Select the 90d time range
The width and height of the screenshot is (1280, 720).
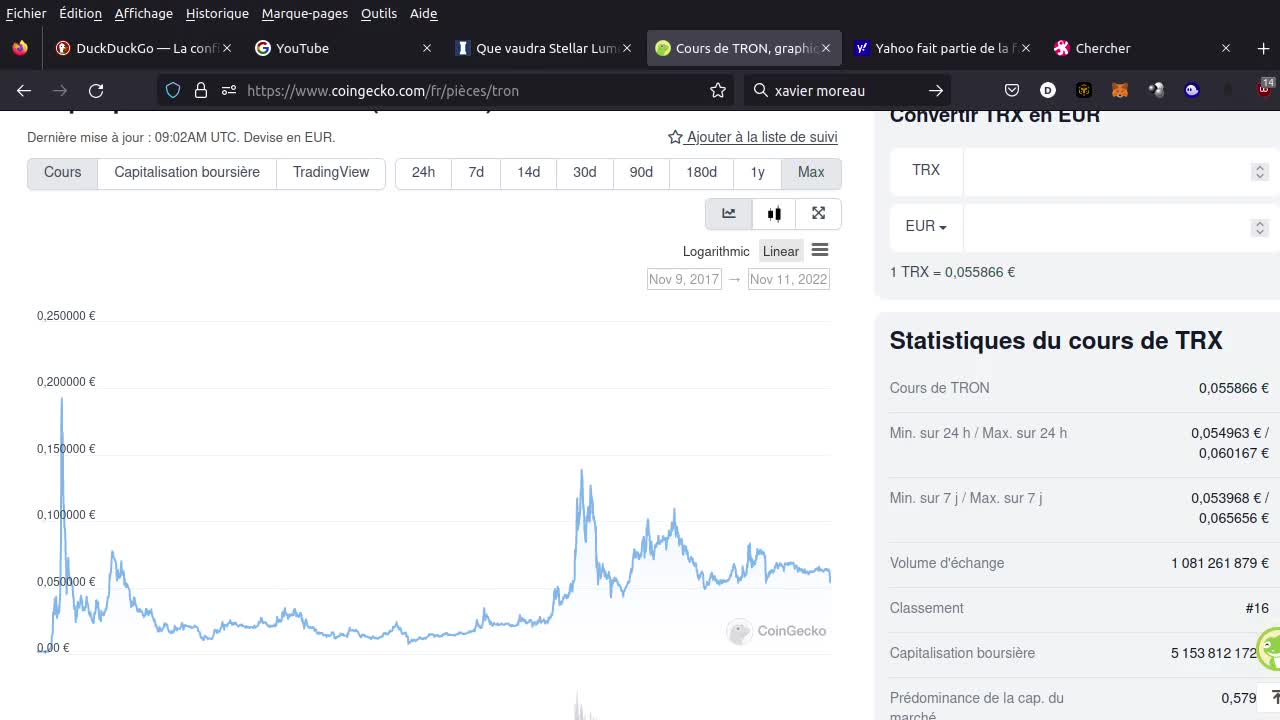(x=641, y=173)
